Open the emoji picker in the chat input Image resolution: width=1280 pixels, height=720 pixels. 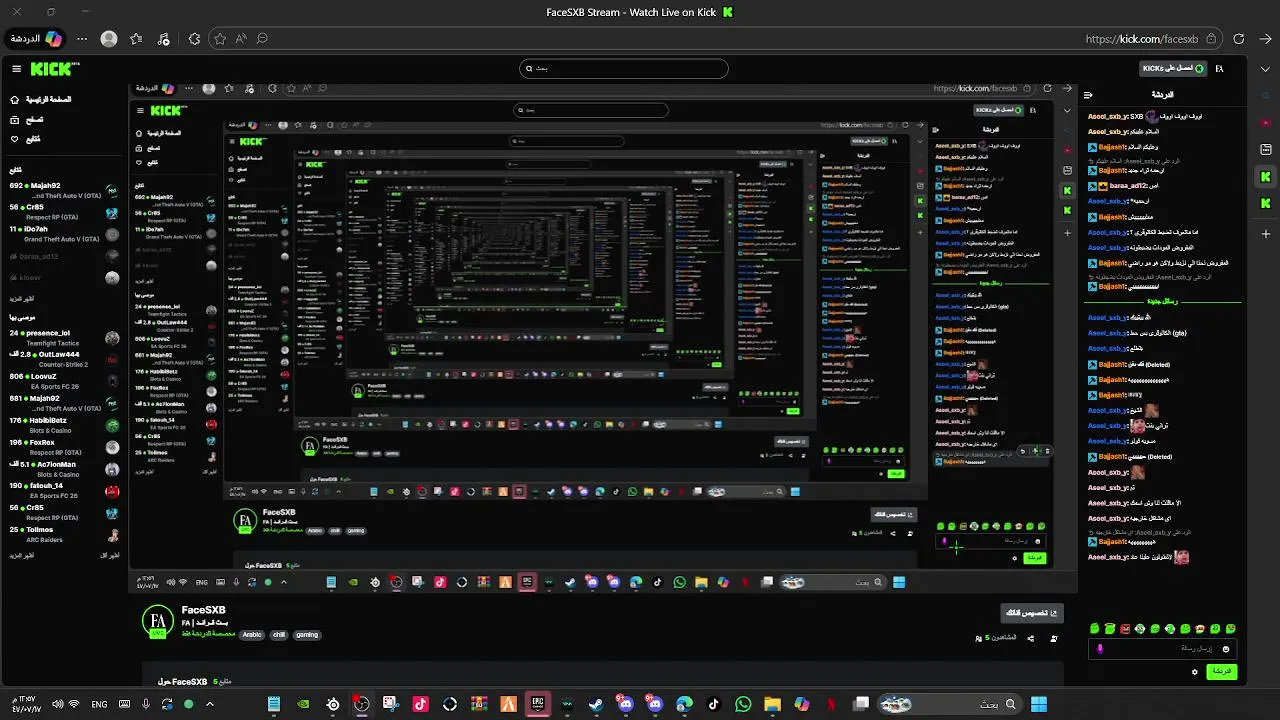click(1226, 649)
